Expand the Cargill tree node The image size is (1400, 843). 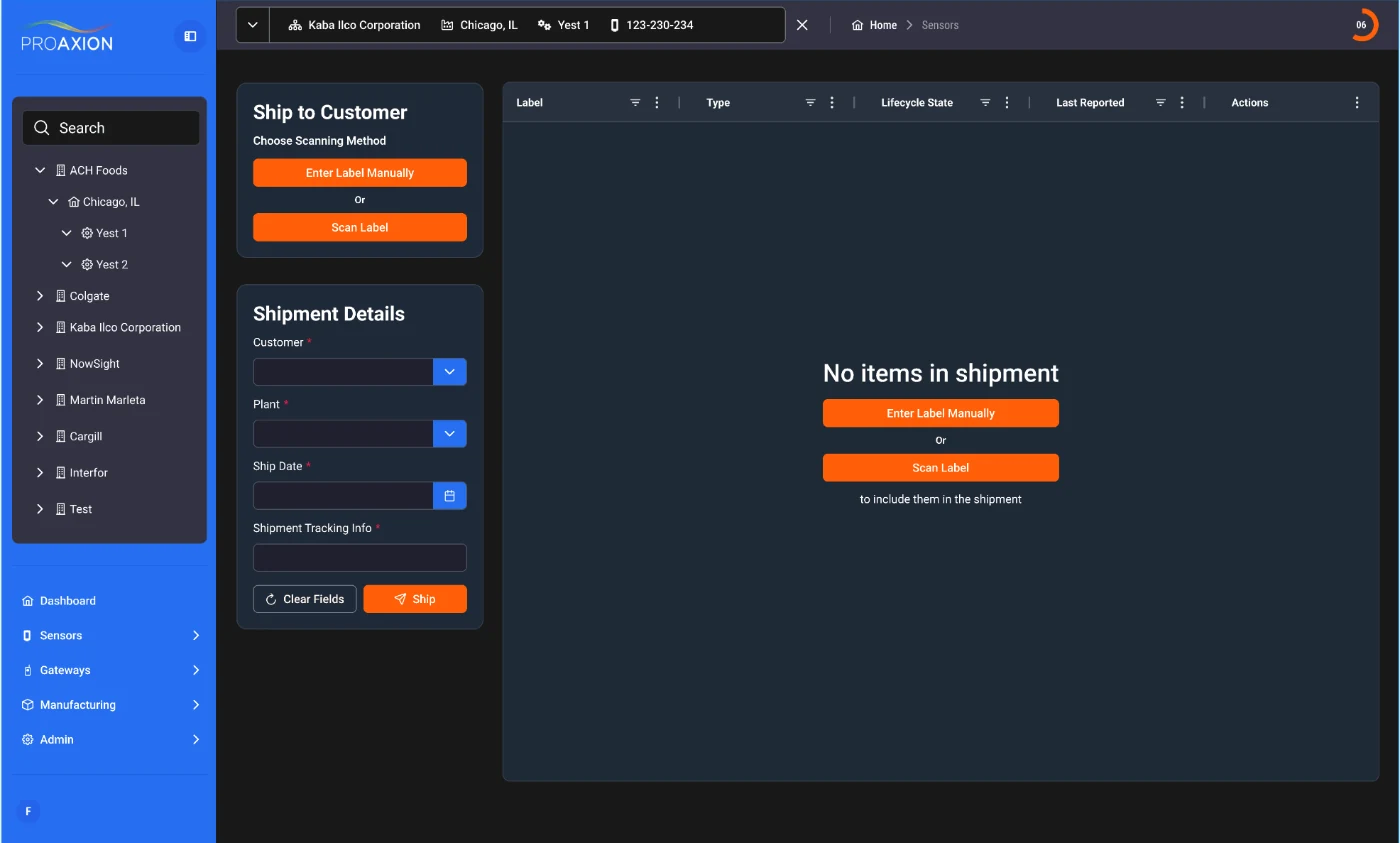coord(40,436)
